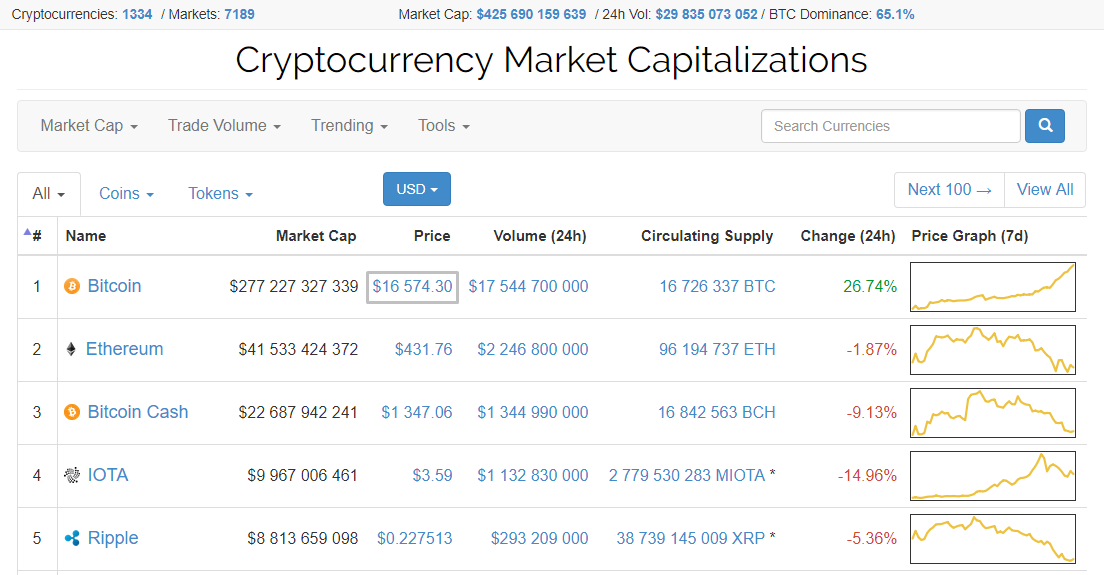This screenshot has width=1104, height=575.
Task: Go to Next 100 results
Action: pyautogui.click(x=949, y=190)
